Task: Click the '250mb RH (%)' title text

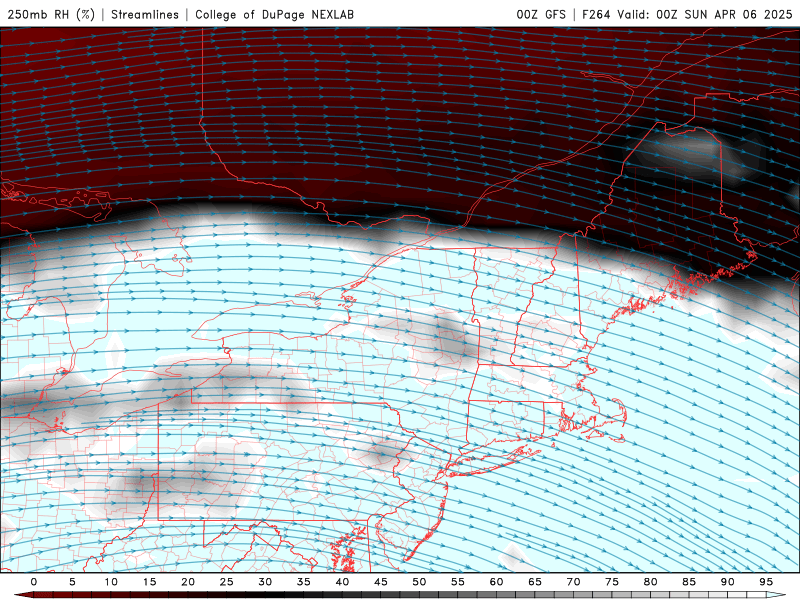Action: click(x=51, y=14)
